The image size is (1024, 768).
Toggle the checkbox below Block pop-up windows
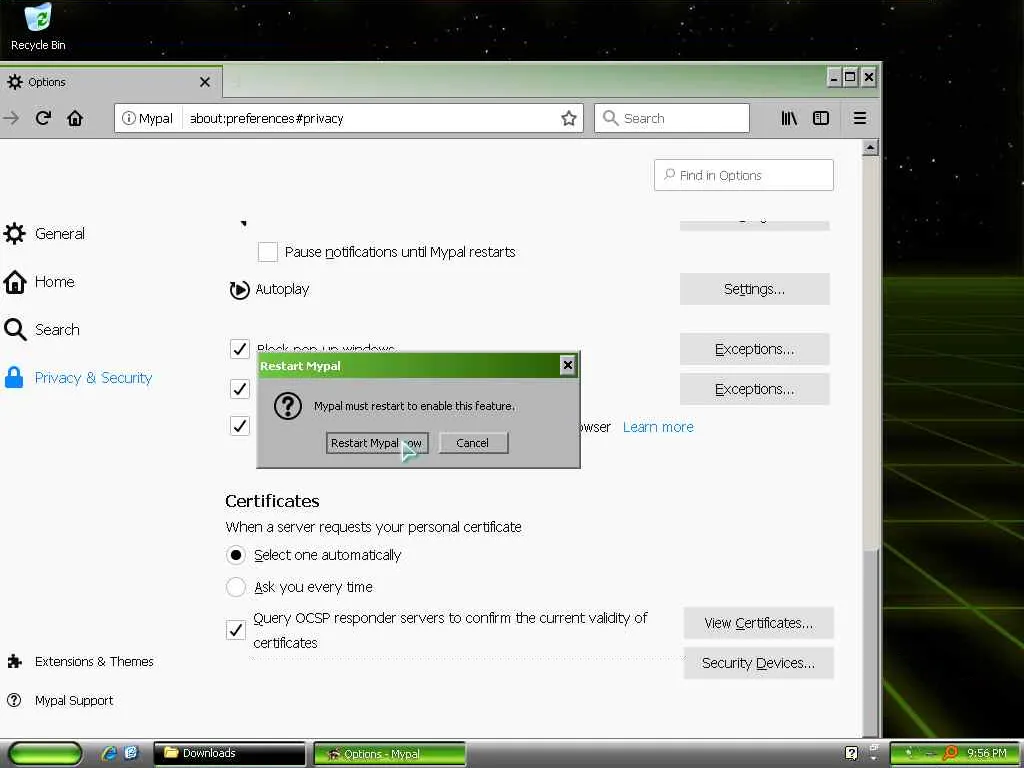pyautogui.click(x=240, y=389)
